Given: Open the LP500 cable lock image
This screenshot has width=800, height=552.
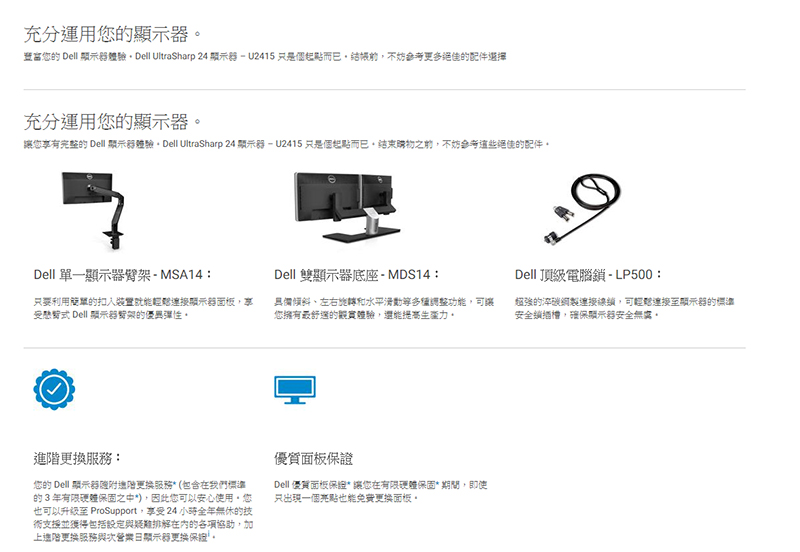Looking at the screenshot, I should [583, 208].
